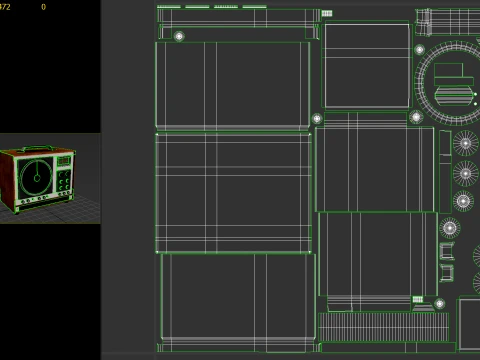Select the long horizontal strip UV island at the top

[239, 18]
